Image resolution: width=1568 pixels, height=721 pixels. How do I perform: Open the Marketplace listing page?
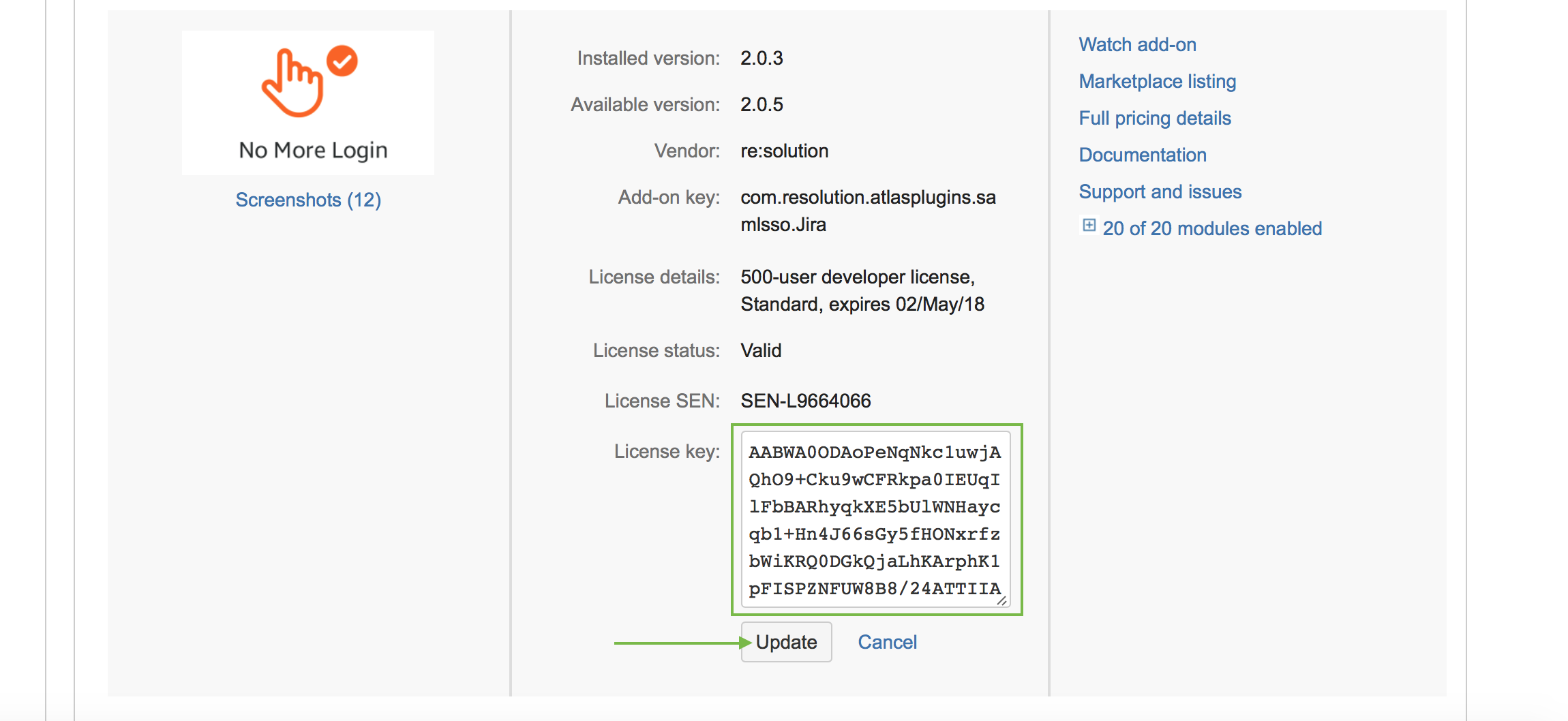1157,81
